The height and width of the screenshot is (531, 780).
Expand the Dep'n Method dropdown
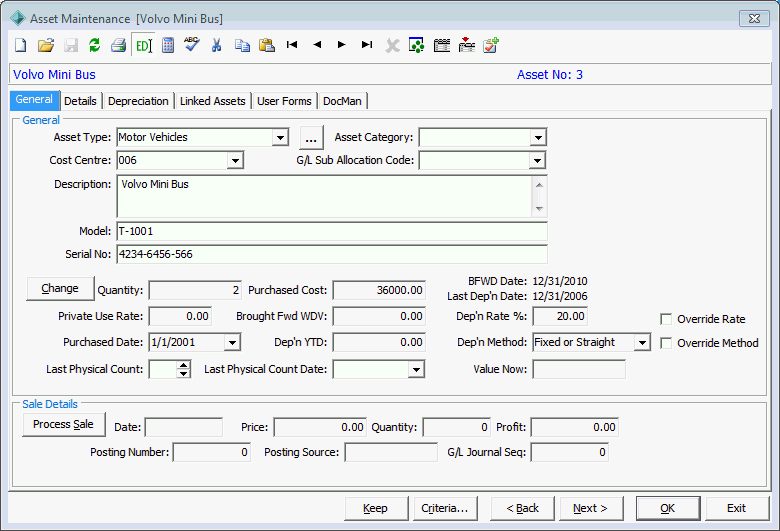[x=642, y=342]
